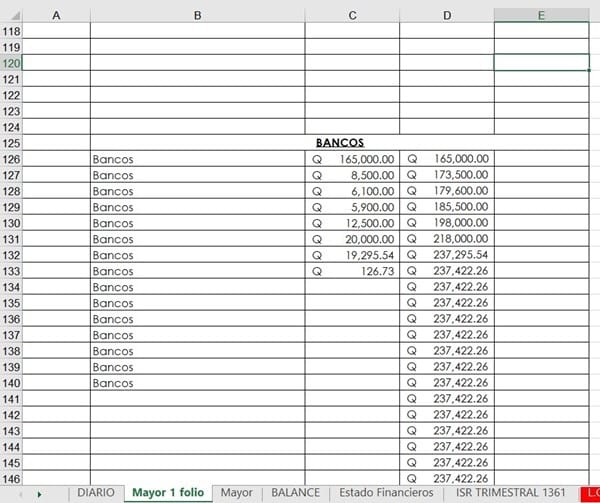Select 237,422.26 in row 133
This screenshot has width=600, height=503.
click(447, 271)
